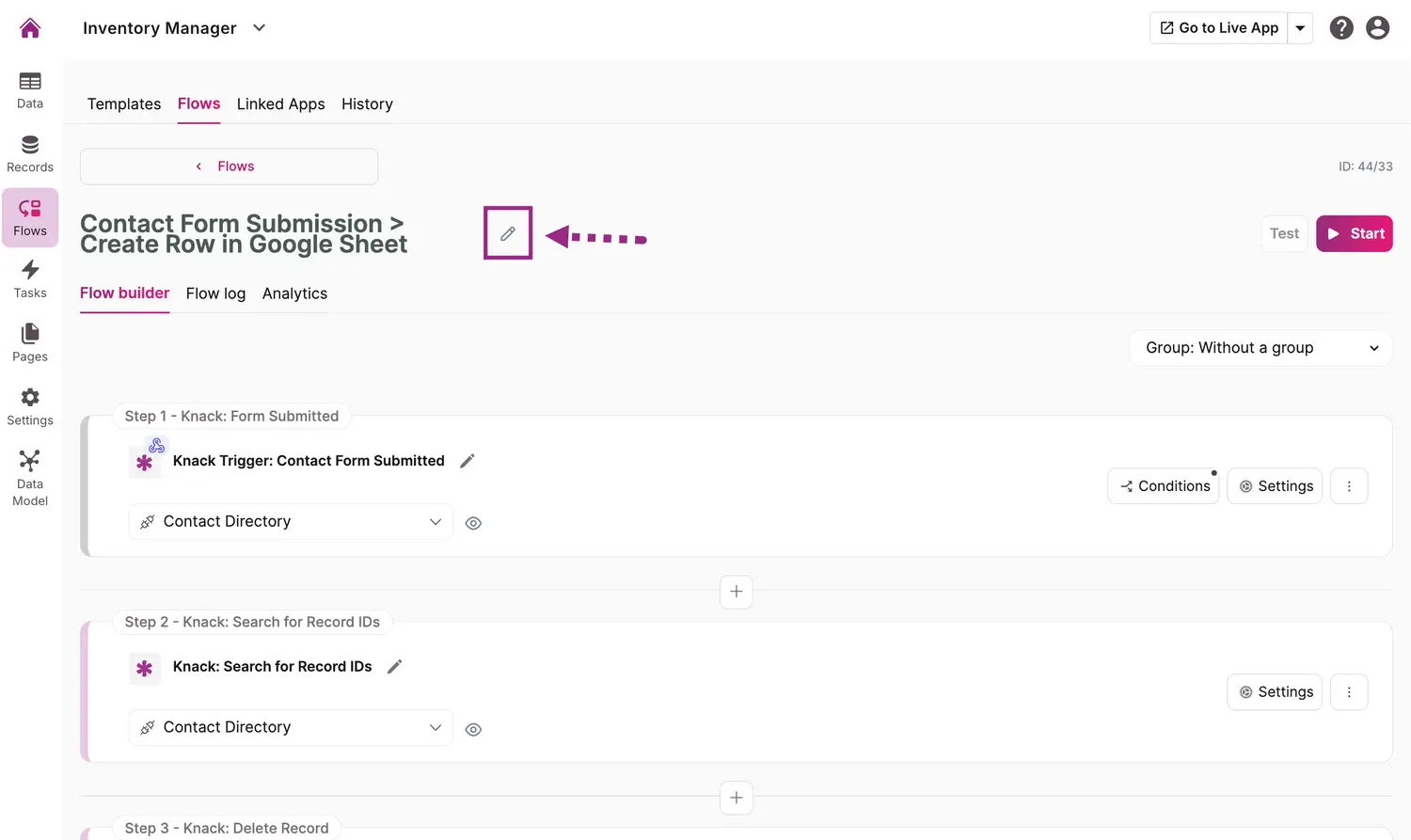Open the Data Model view
Screen dimensions: 1411x840
[x=30, y=477]
